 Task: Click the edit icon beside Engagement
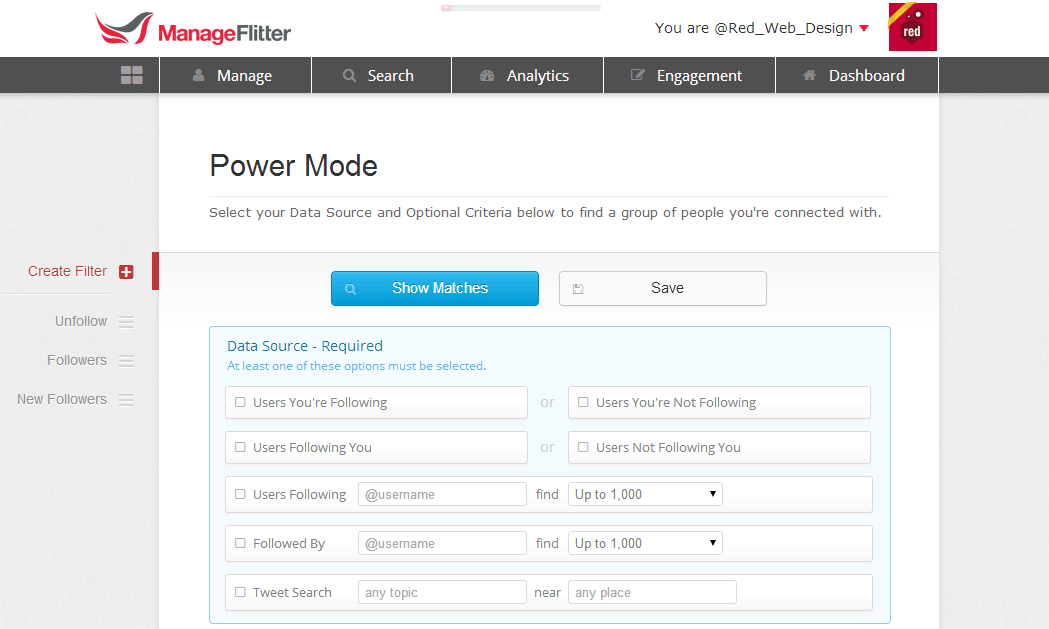638,75
